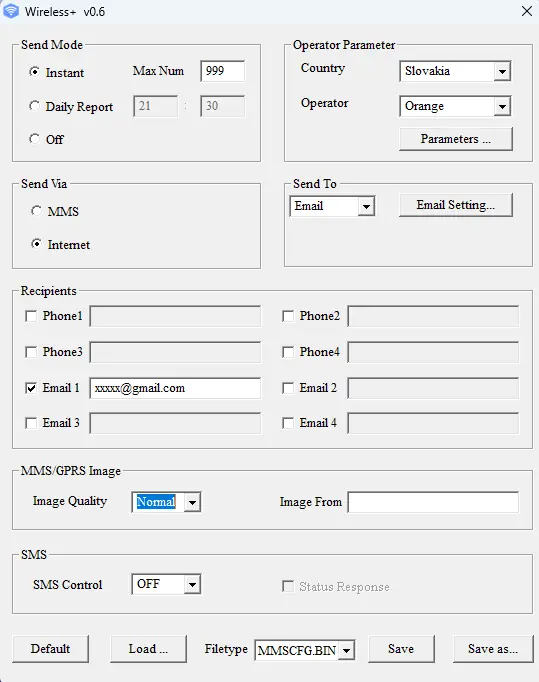The width and height of the screenshot is (539, 682).
Task: Open the SMS Control dropdown set to OFF
Action: 166,584
